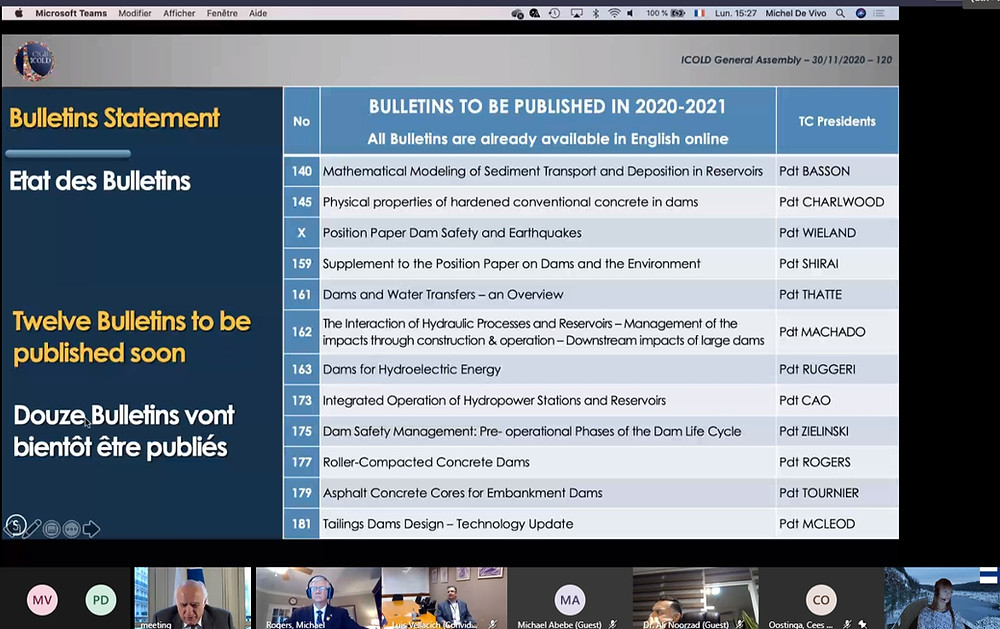This screenshot has height=629, width=1000.
Task: Open Michel De Vivo user menu
Action: coord(795,13)
